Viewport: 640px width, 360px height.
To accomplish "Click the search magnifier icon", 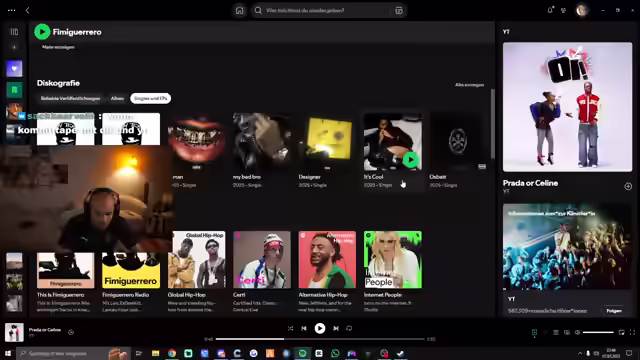I will click(x=258, y=10).
